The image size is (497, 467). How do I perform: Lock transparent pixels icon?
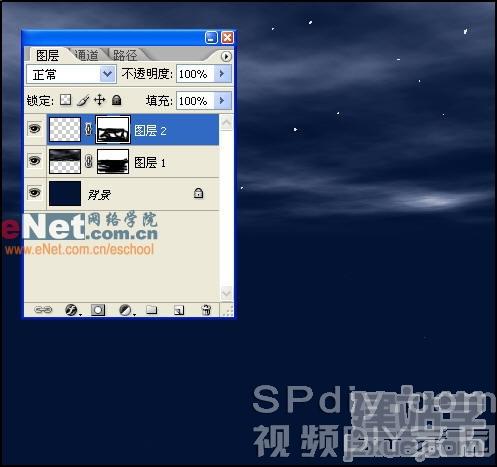[x=65, y=100]
